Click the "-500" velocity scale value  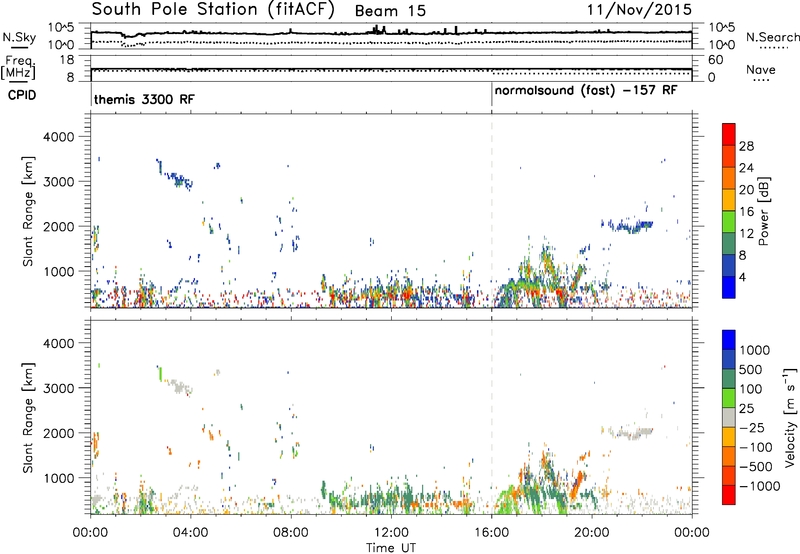756,467
